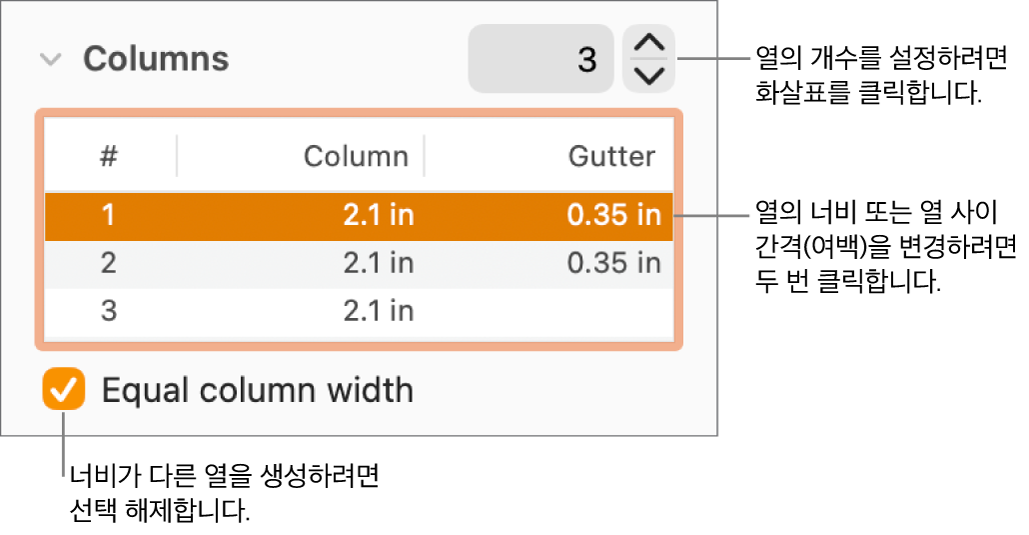
Task: Select row 3 by its number
Action: tap(109, 311)
